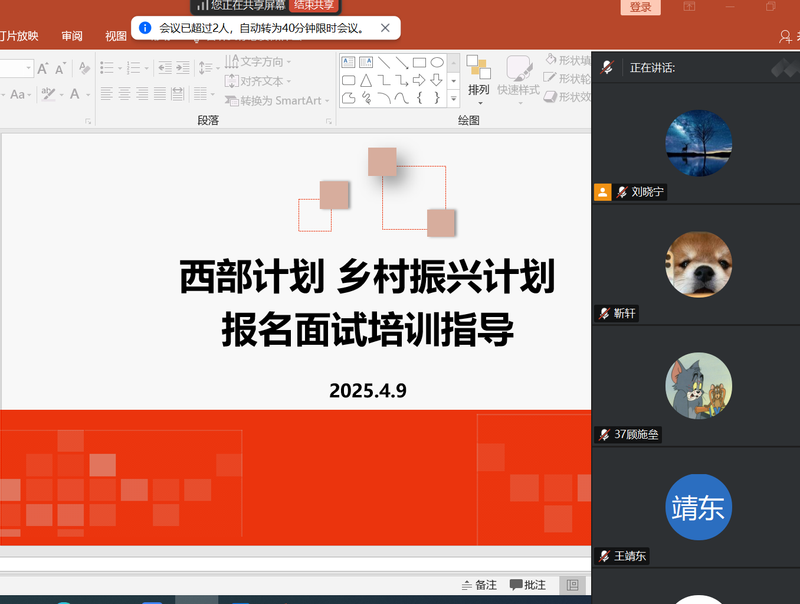Expand the 对齐文本 align text dropdown
Screen dimensions: 800x604
(262, 81)
